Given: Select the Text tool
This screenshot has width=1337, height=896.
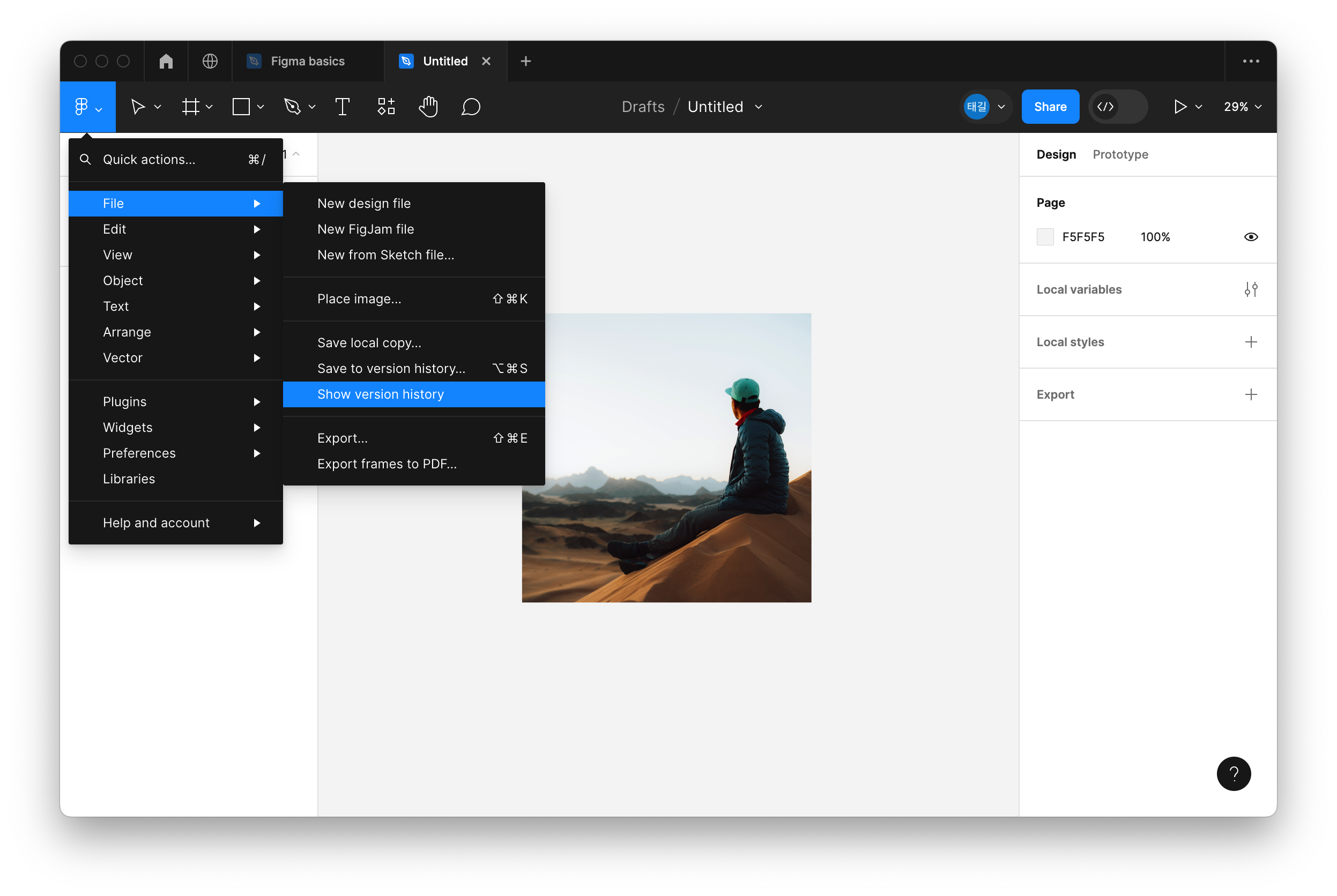Looking at the screenshot, I should [342, 107].
